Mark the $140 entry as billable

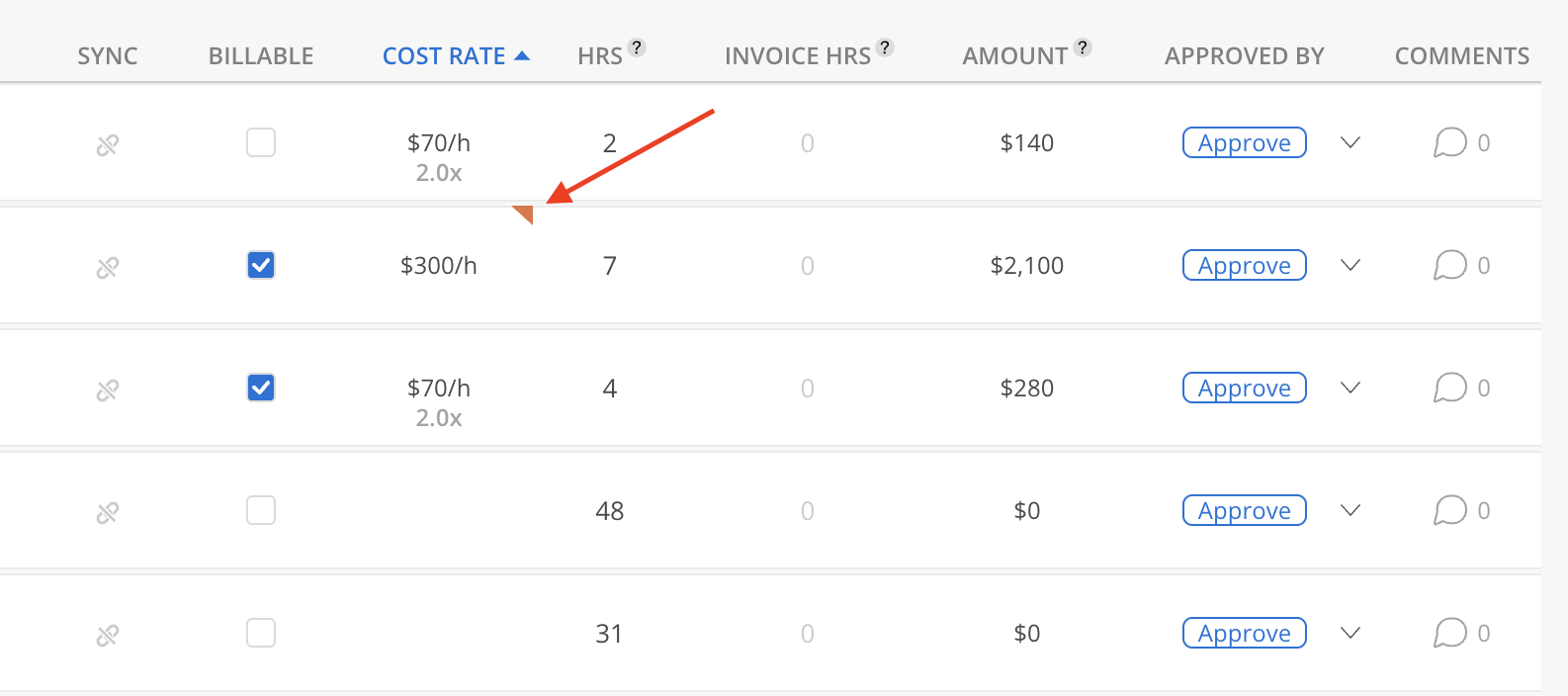click(261, 143)
